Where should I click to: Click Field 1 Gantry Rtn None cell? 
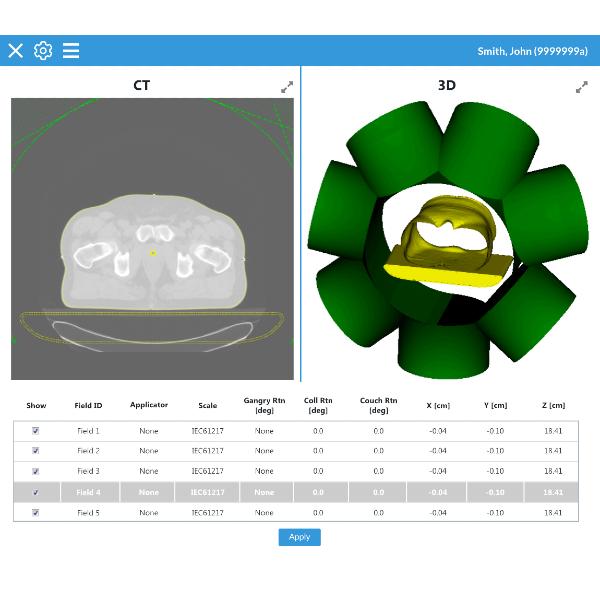click(x=264, y=431)
